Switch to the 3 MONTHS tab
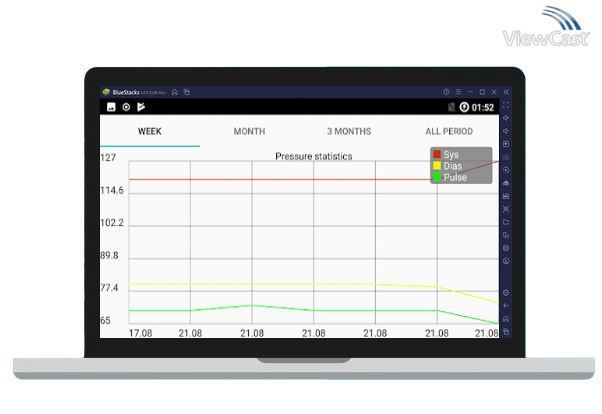602x414 pixels. [x=349, y=131]
